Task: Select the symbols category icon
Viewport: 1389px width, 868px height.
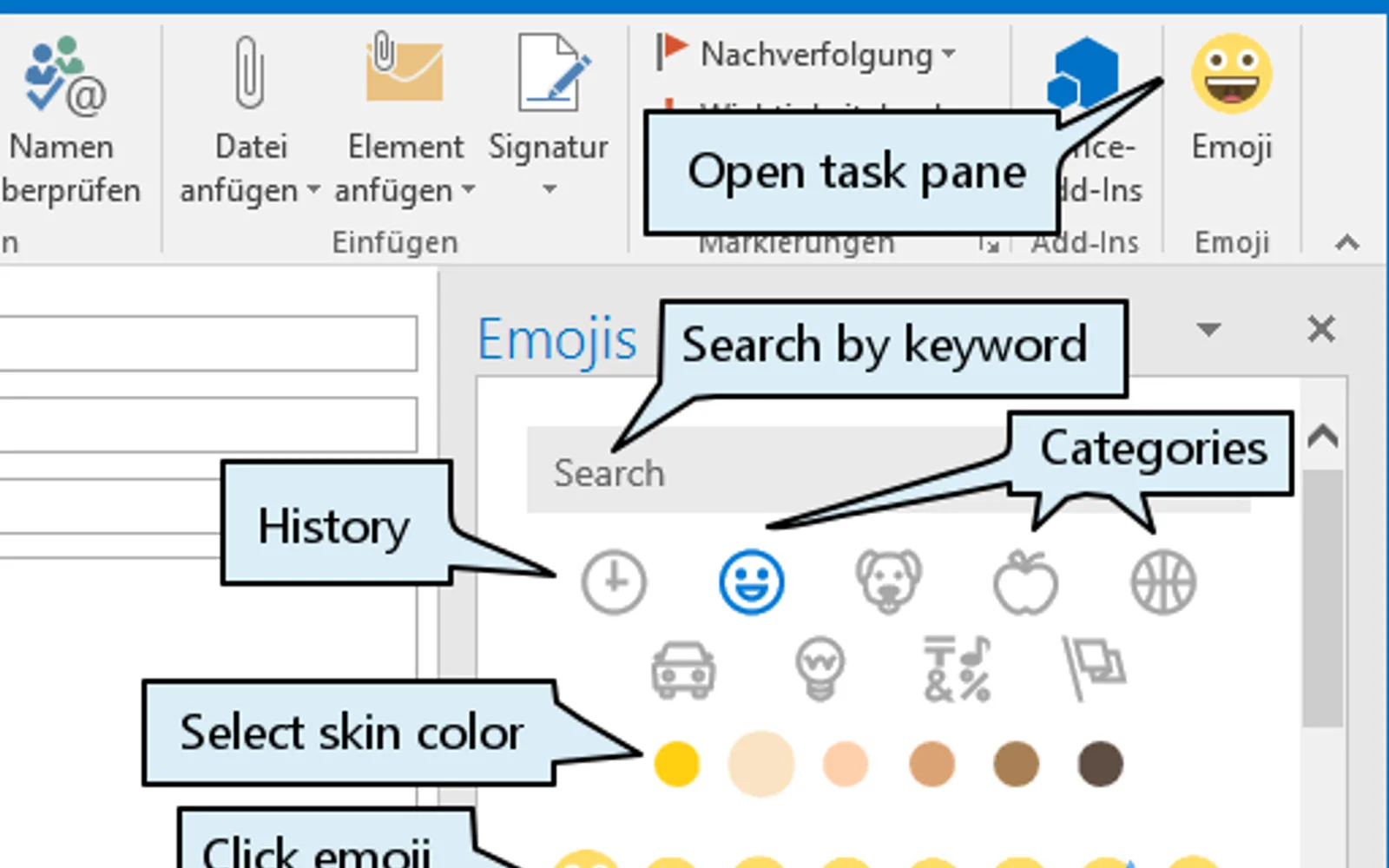Action: (957, 669)
